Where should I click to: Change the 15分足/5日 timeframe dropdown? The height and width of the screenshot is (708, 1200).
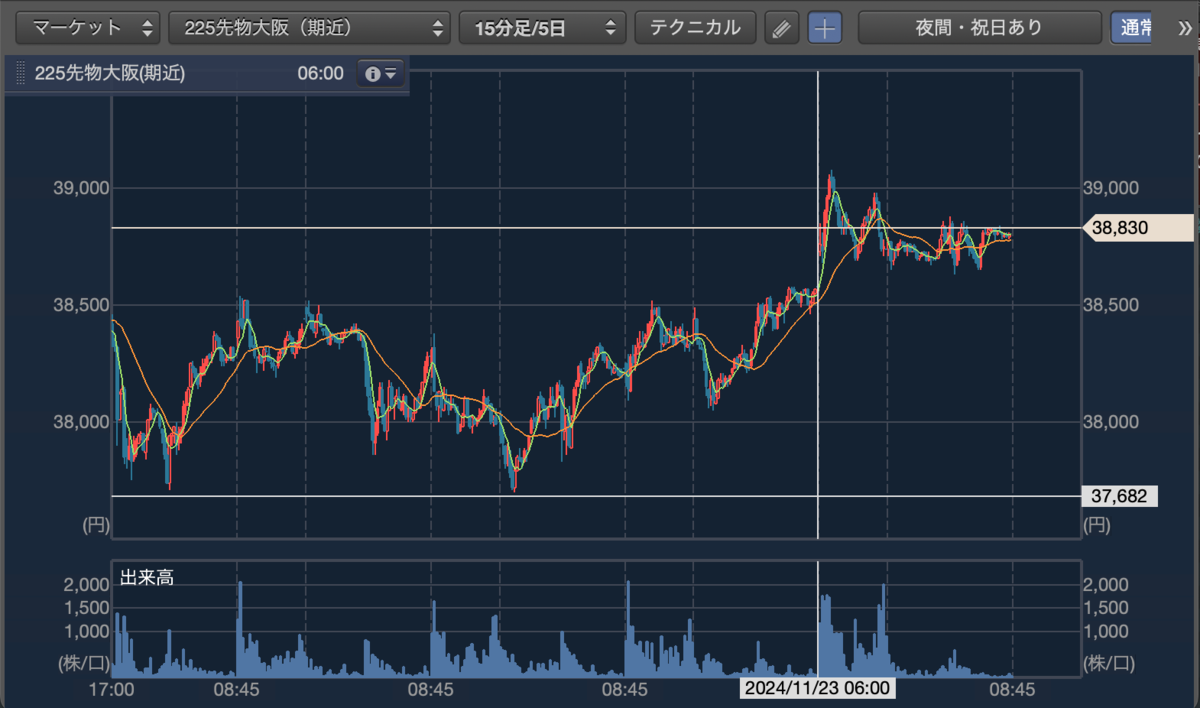542,28
